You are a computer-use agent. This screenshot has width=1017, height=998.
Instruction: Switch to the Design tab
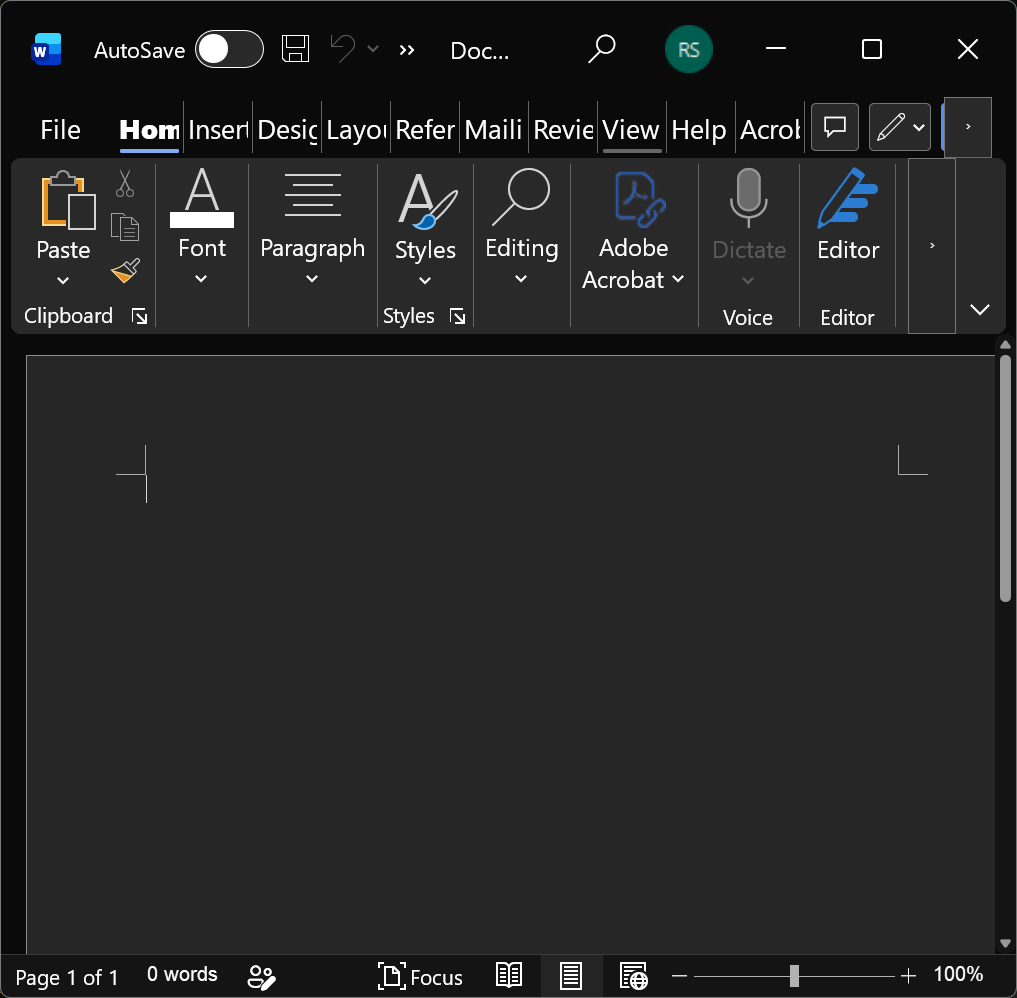coord(287,130)
